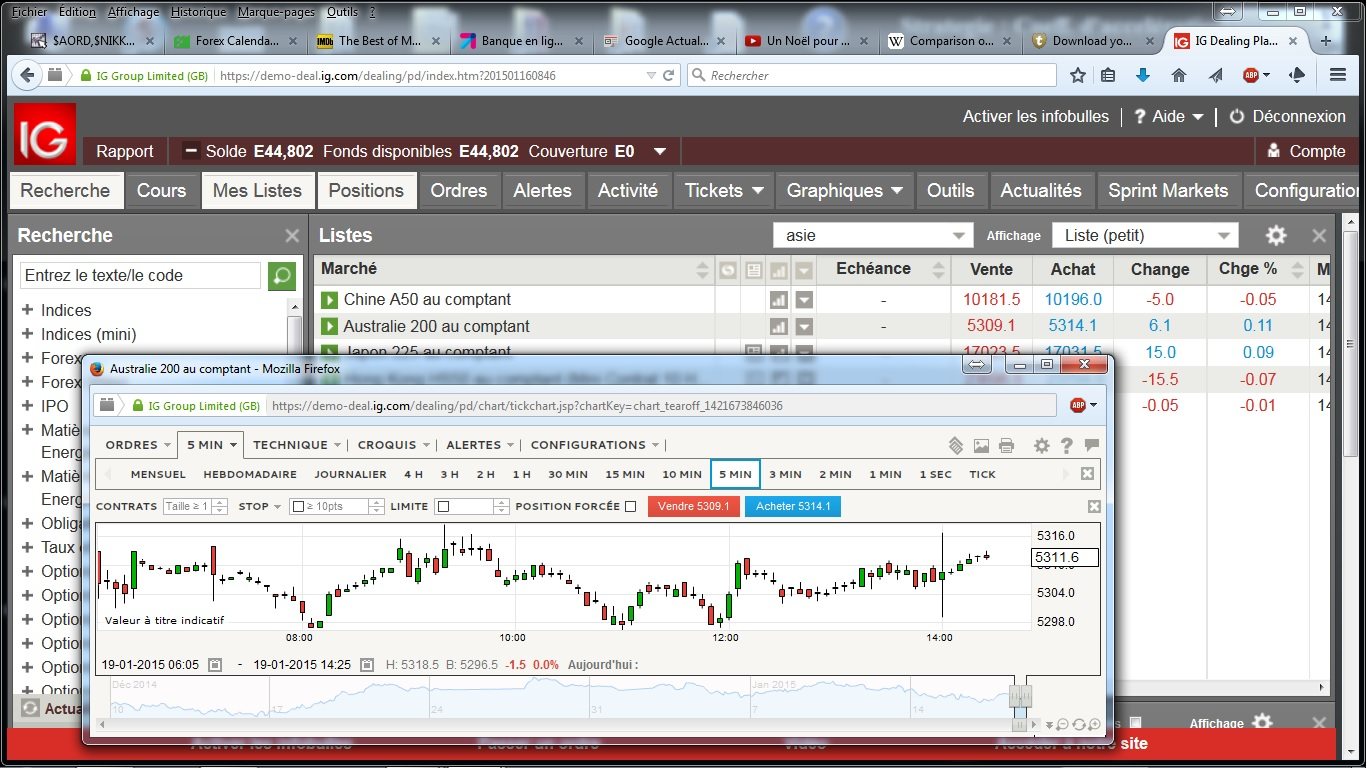This screenshot has height=768, width=1367.
Task: Click the IG logo in the header
Action: coord(45,133)
